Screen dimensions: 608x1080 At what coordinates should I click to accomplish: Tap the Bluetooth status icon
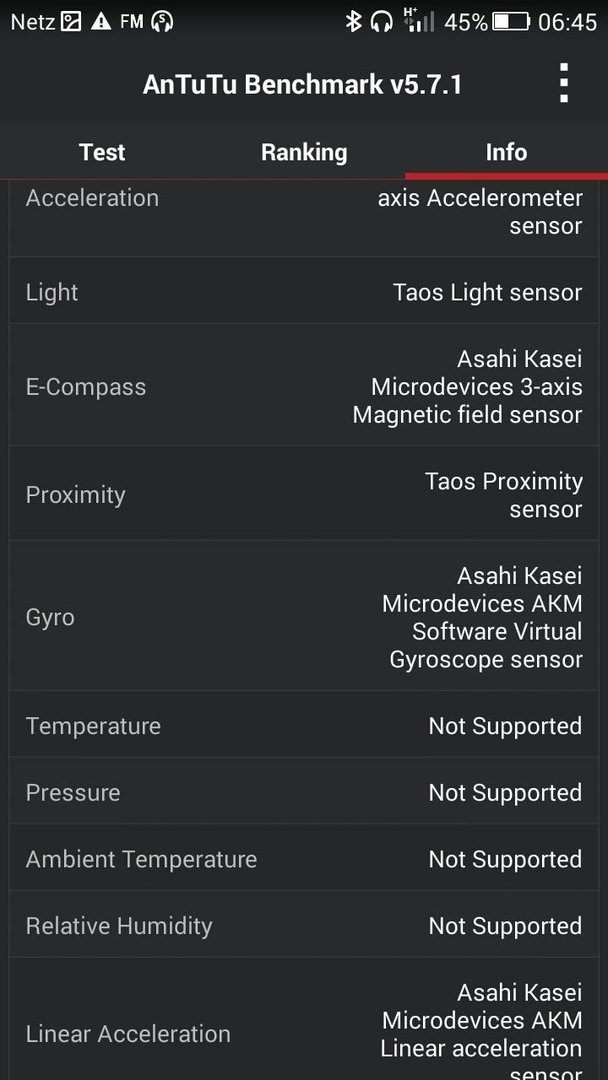point(353,21)
